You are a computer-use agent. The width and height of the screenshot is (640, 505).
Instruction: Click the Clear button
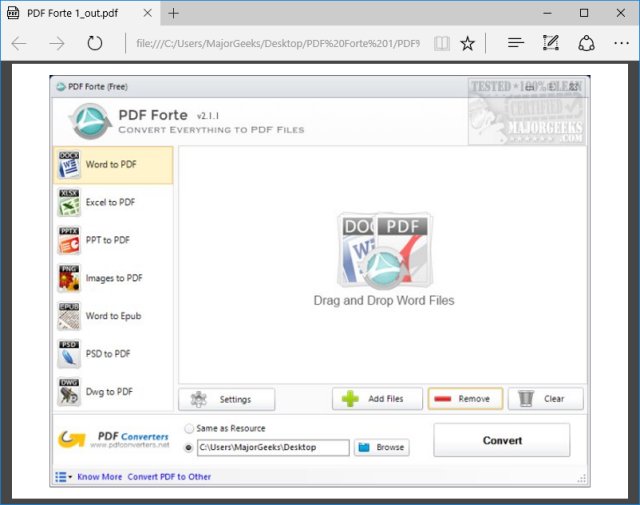(546, 399)
